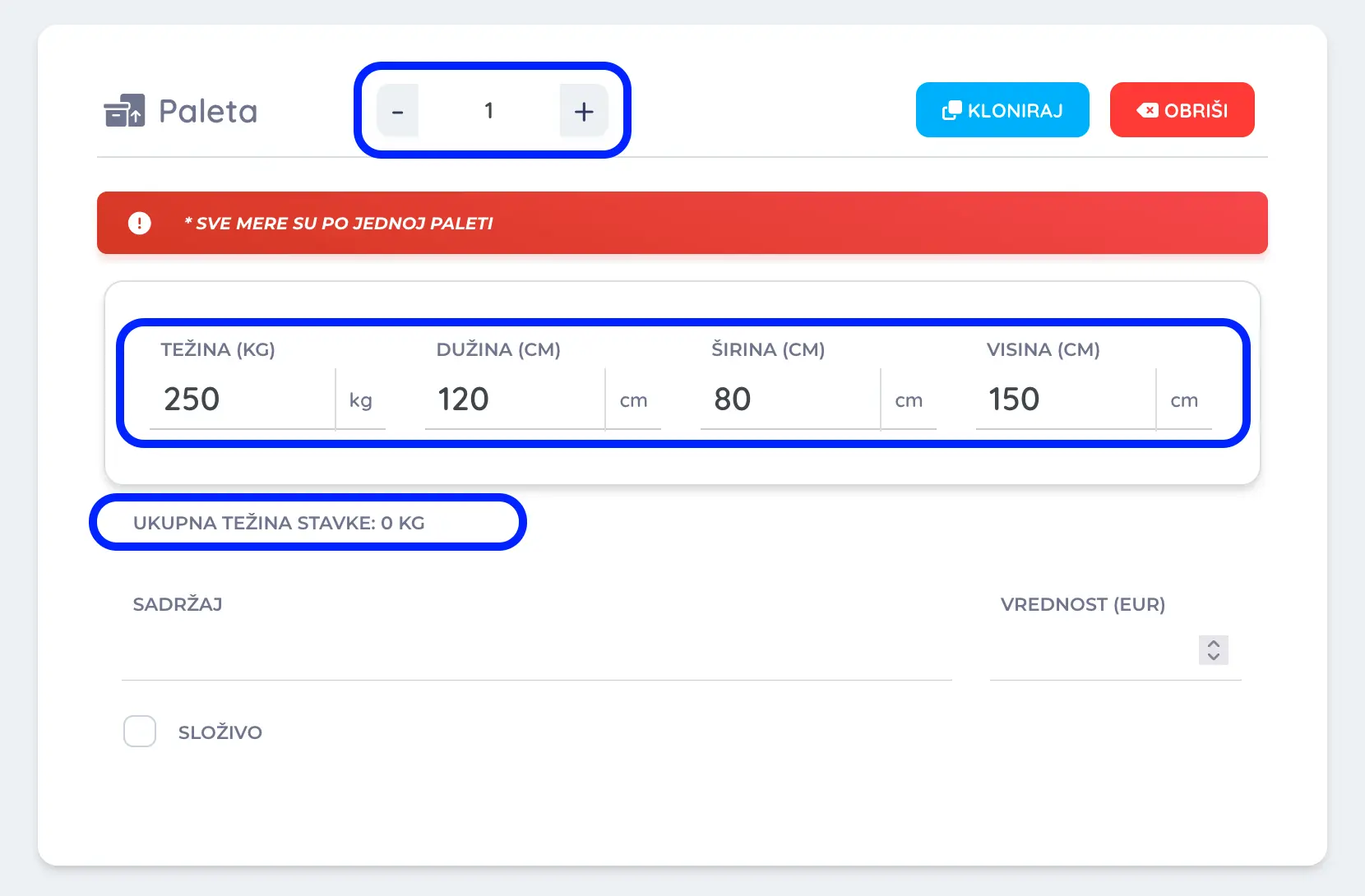Viewport: 1365px width, 896px height.
Task: Click the up arrow of Vrednost spinner
Action: click(1214, 644)
